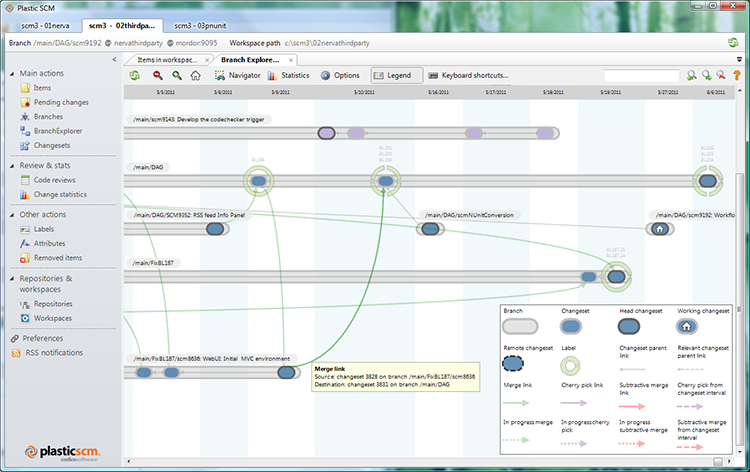Click the clear search red X icon

(721, 76)
